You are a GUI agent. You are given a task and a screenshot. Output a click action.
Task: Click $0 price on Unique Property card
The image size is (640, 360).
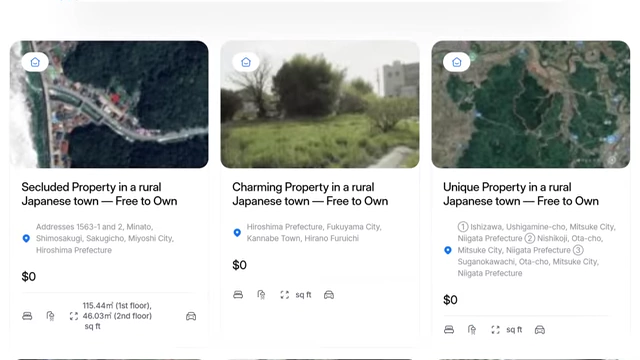[x=450, y=300]
